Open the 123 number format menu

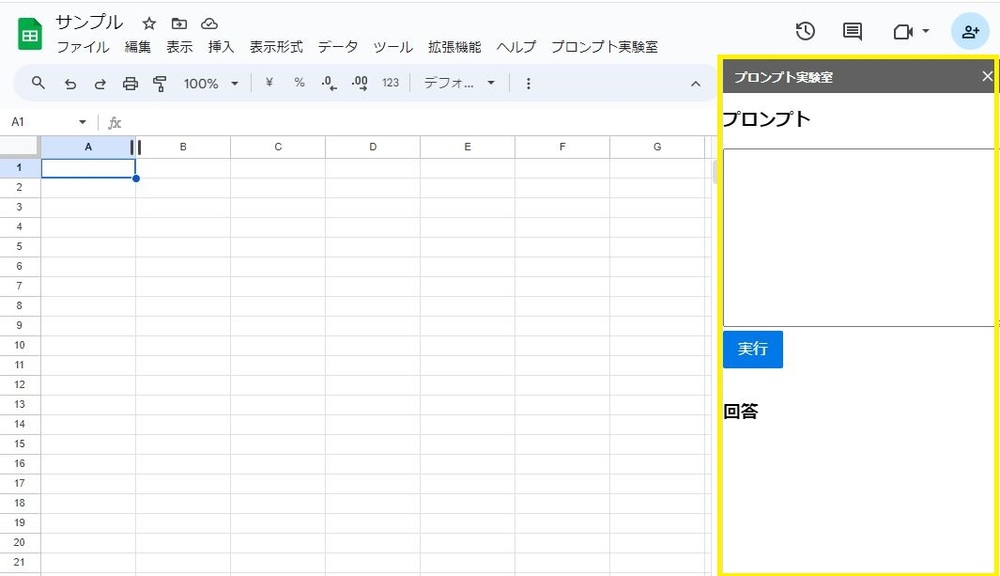tap(390, 82)
